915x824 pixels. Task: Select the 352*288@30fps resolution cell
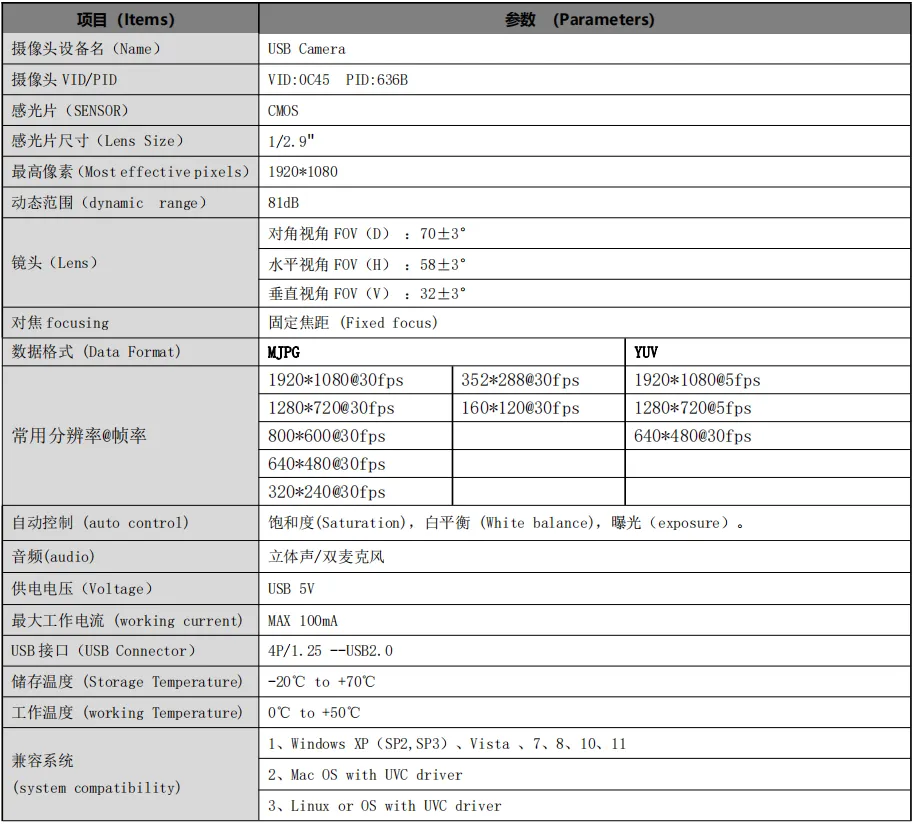pyautogui.click(x=520, y=380)
